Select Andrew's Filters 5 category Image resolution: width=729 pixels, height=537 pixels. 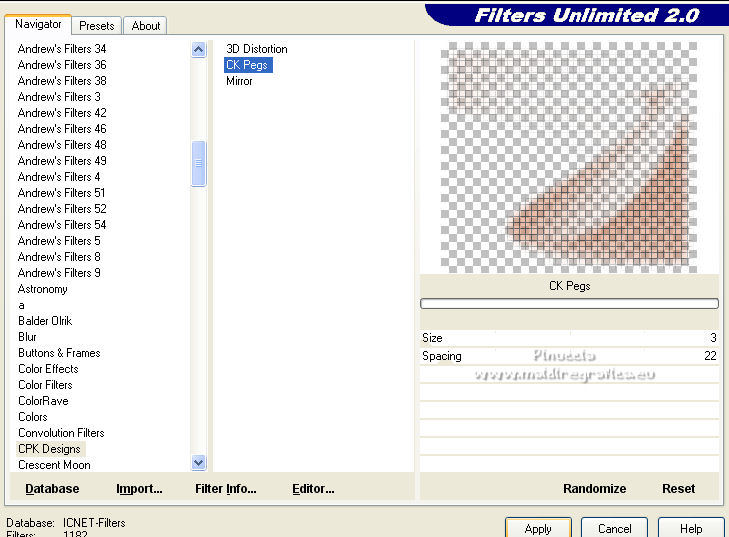click(x=59, y=241)
